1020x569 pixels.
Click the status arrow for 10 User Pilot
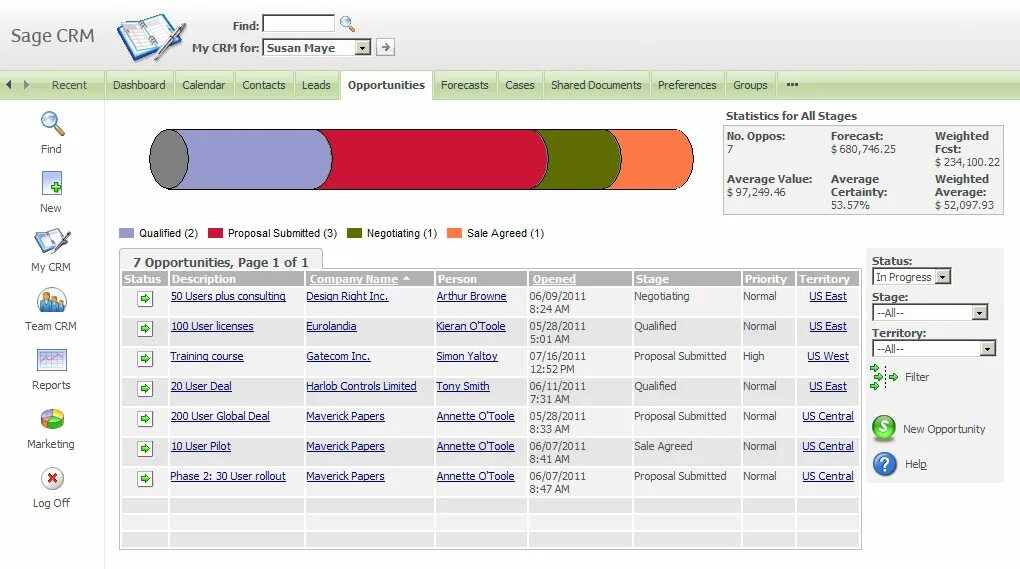click(x=145, y=449)
